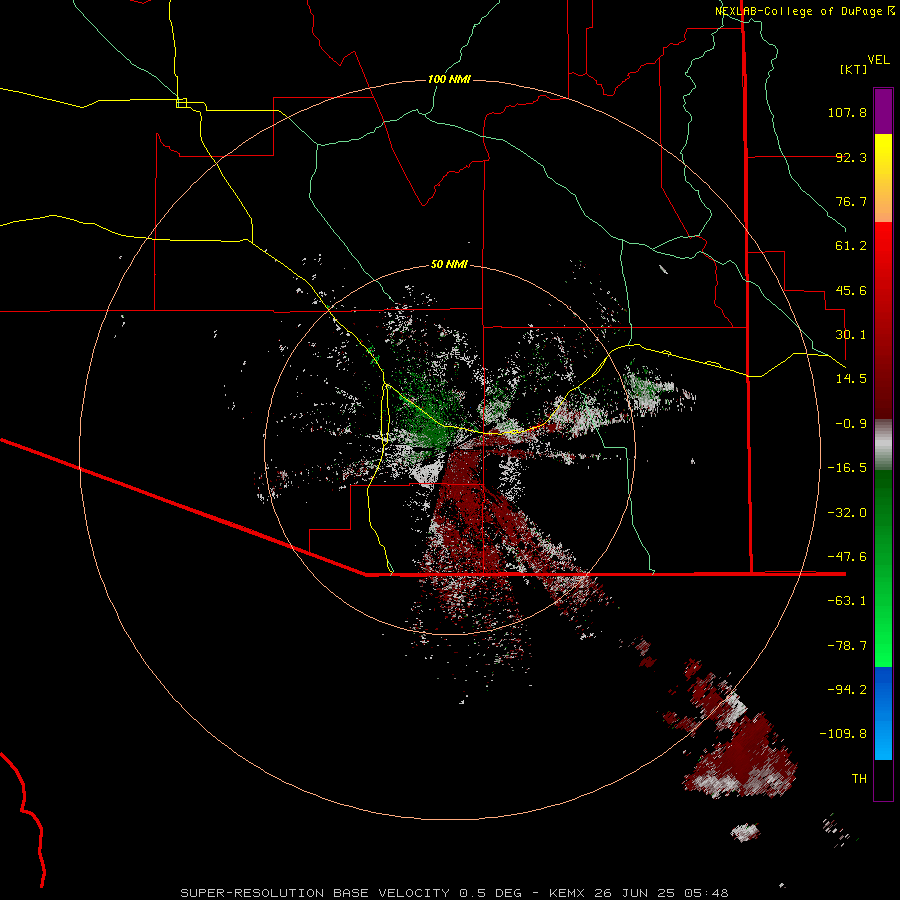Screen dimensions: 900x900
Task: Pick the gray near-zero segment of the color bar
Action: click(883, 444)
